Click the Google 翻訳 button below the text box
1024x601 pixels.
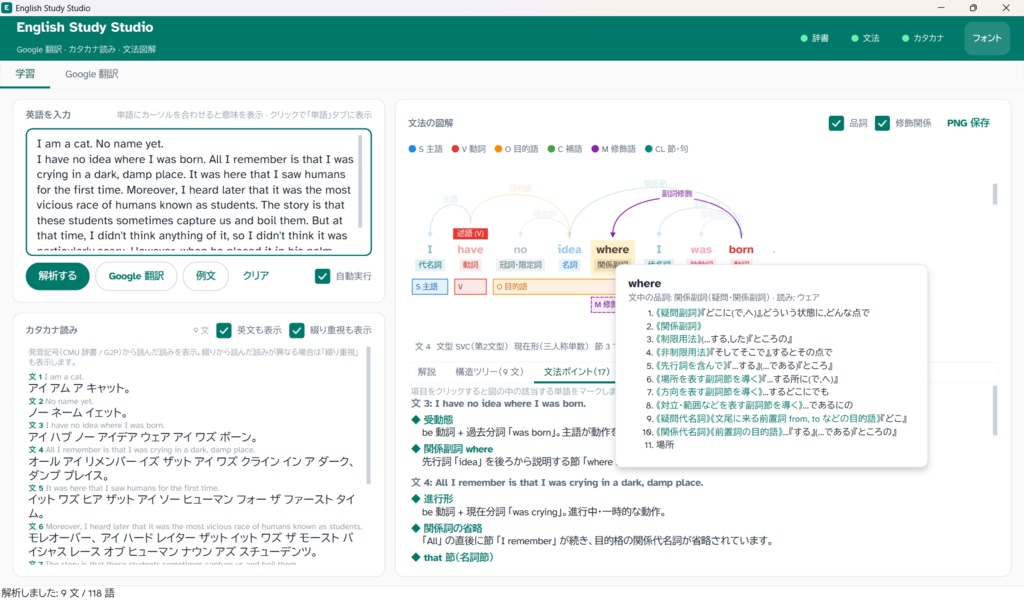(x=136, y=276)
